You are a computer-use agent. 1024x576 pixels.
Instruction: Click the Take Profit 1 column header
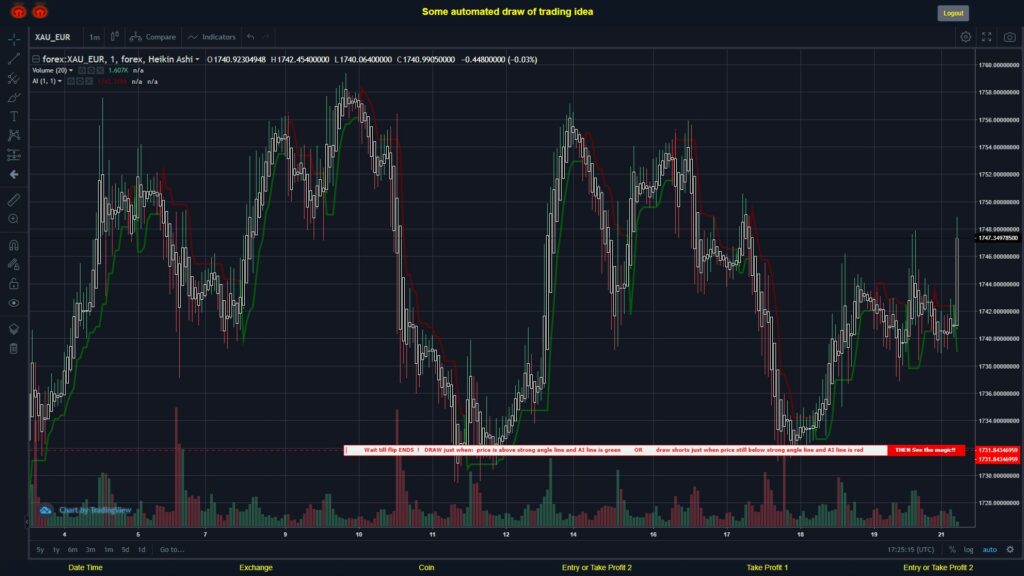[767, 568]
